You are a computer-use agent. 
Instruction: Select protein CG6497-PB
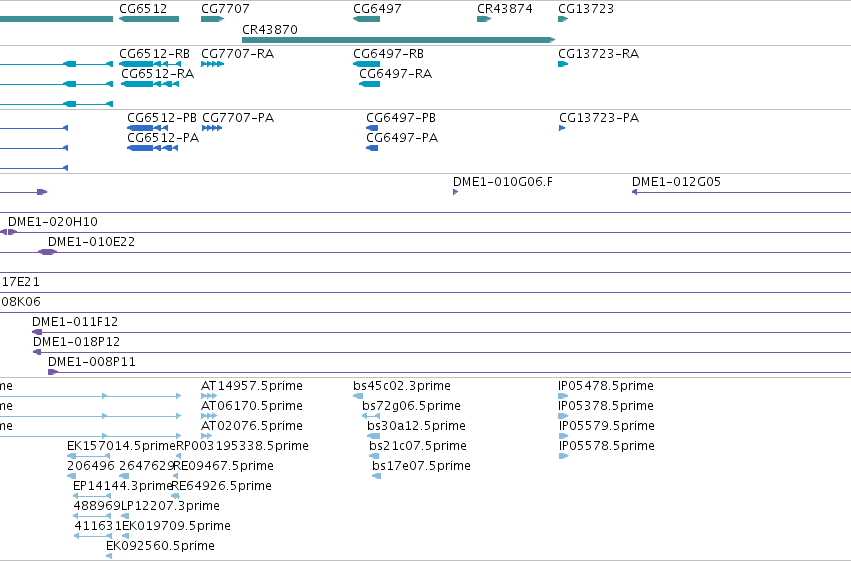pyautogui.click(x=372, y=128)
